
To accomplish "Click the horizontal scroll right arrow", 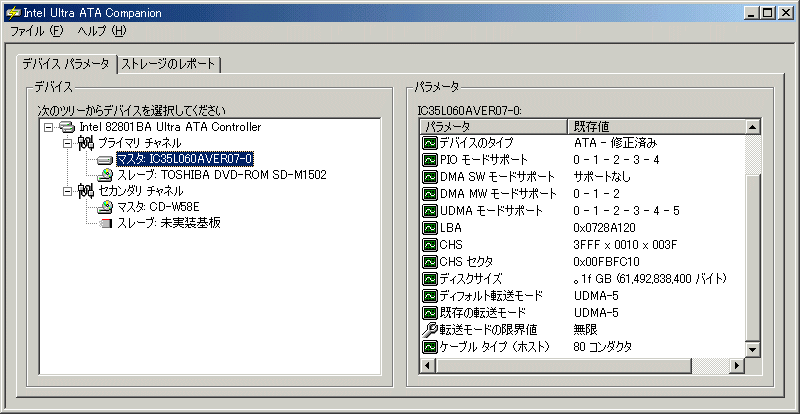I will click(x=736, y=366).
